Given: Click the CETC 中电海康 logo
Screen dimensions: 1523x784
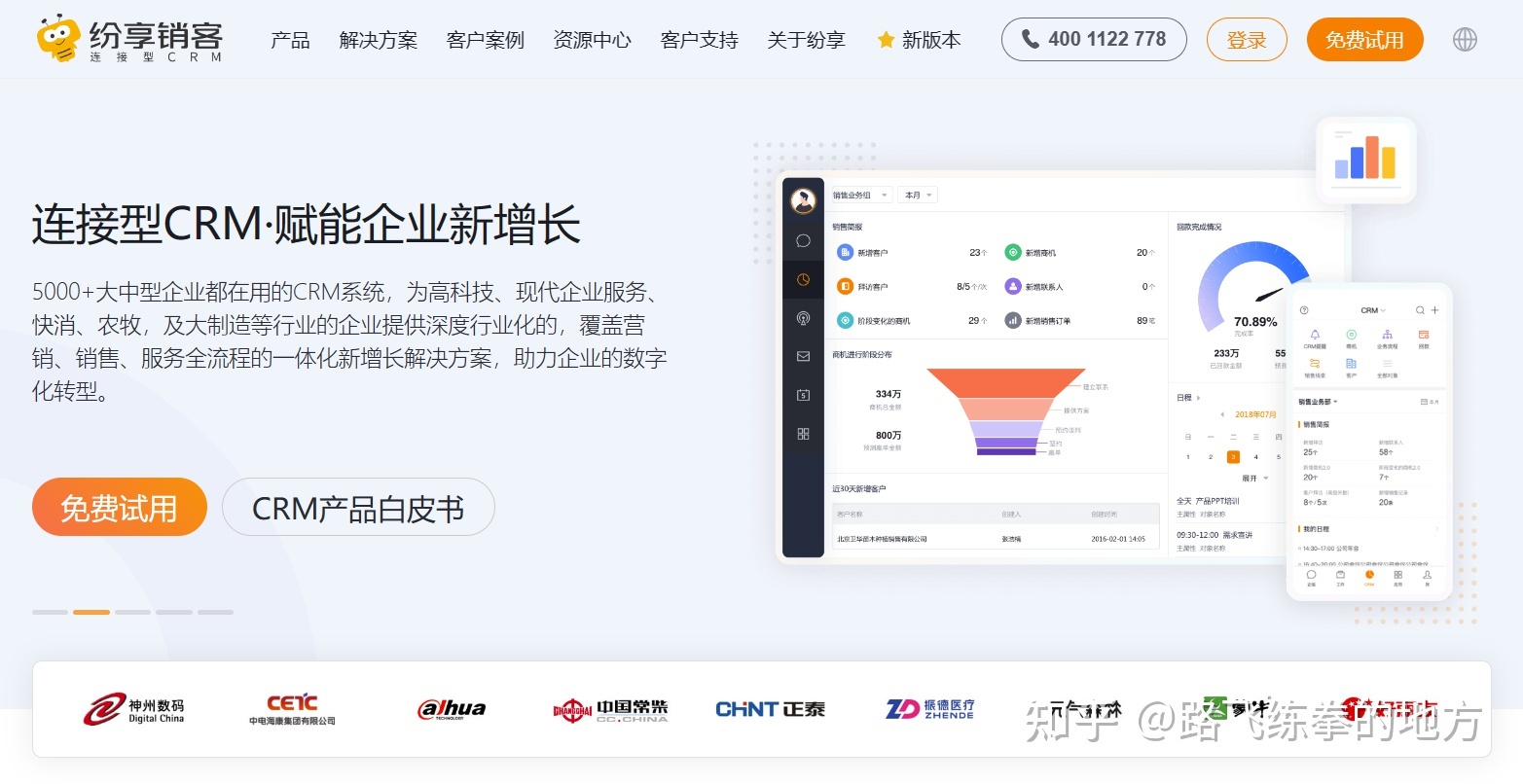Looking at the screenshot, I should tap(292, 710).
